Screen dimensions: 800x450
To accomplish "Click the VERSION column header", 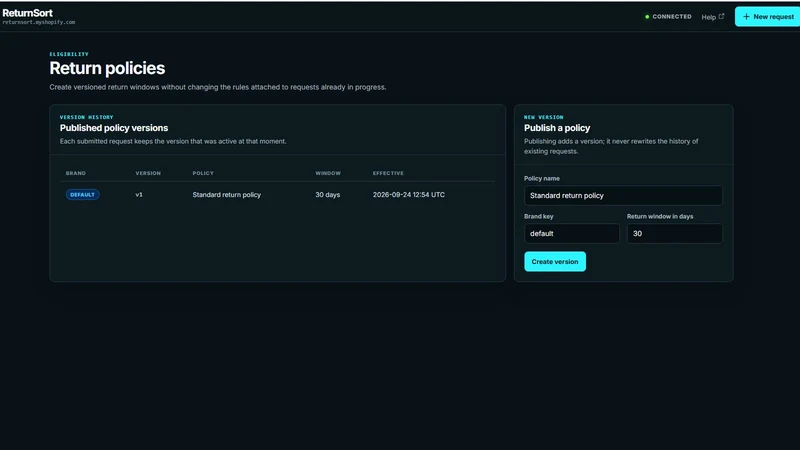I will 148,173.
